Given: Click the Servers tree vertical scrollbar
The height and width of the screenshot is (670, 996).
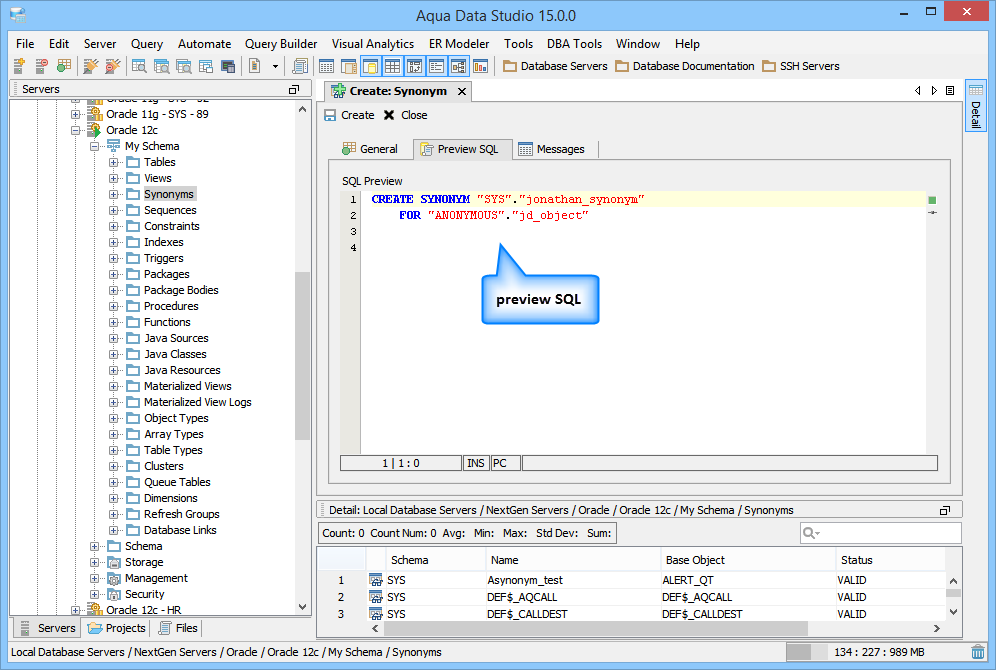Looking at the screenshot, I should coord(302,356).
